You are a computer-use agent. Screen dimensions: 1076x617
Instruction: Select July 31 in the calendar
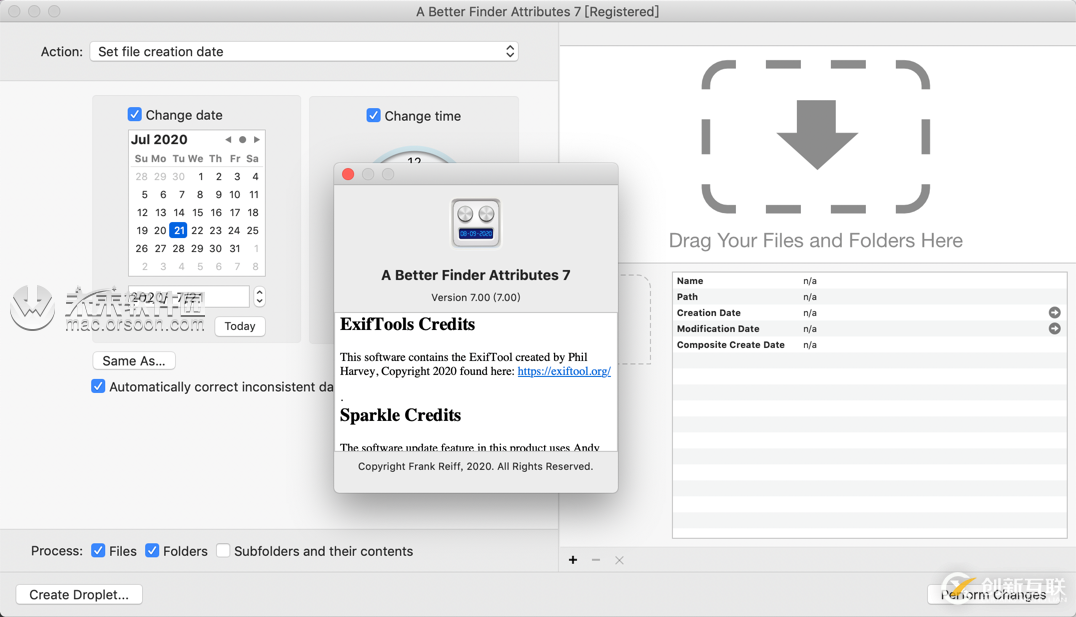click(x=235, y=248)
